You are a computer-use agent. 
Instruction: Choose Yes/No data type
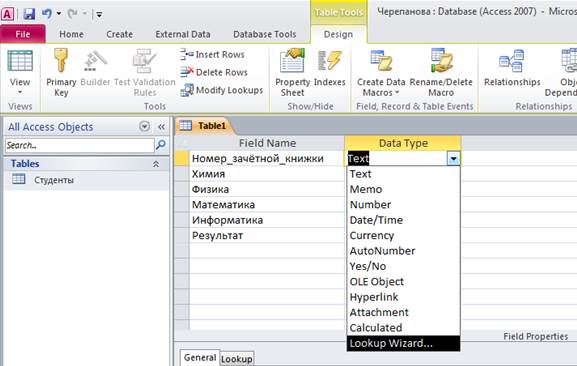point(403,267)
